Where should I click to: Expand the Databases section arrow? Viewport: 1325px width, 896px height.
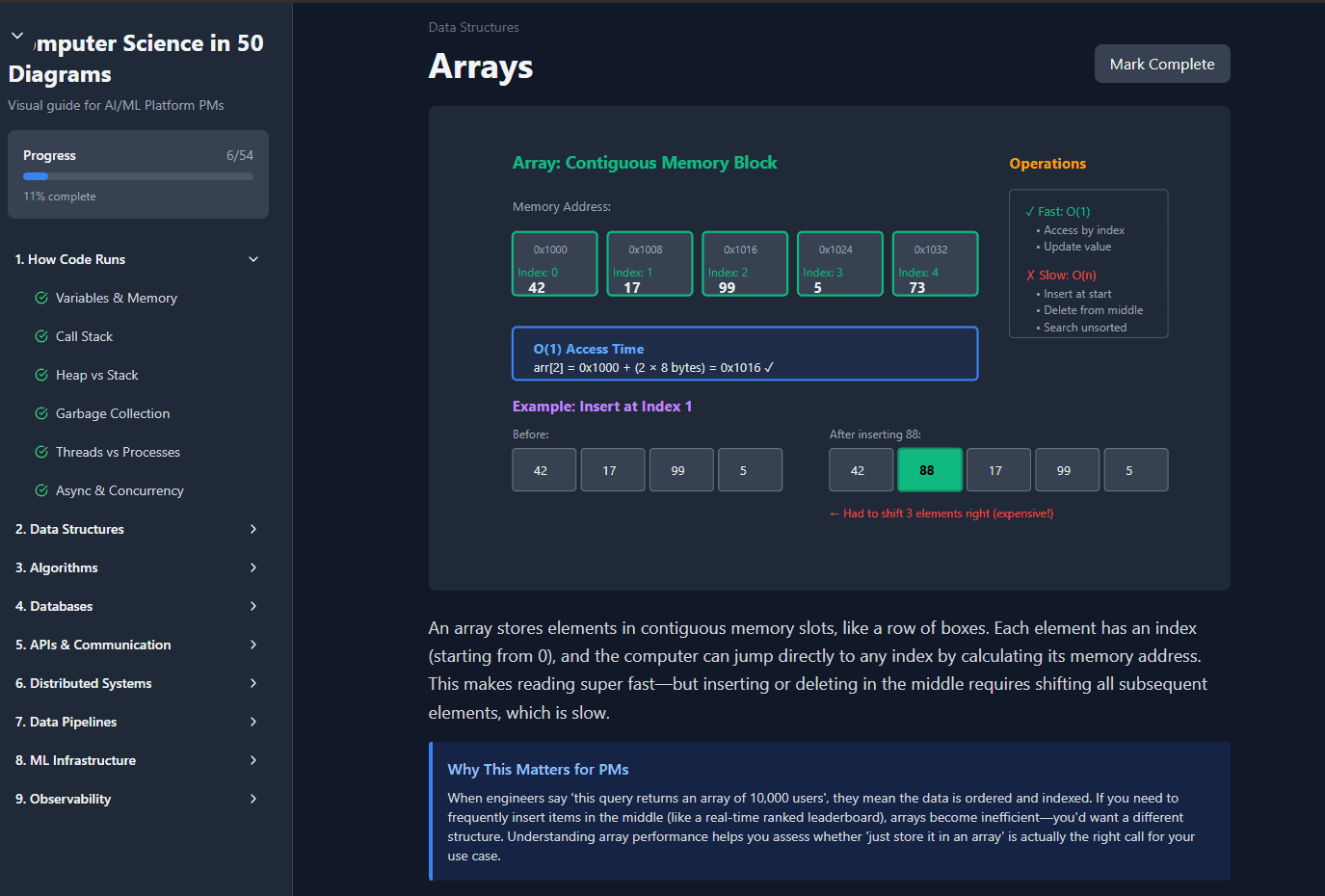point(253,606)
